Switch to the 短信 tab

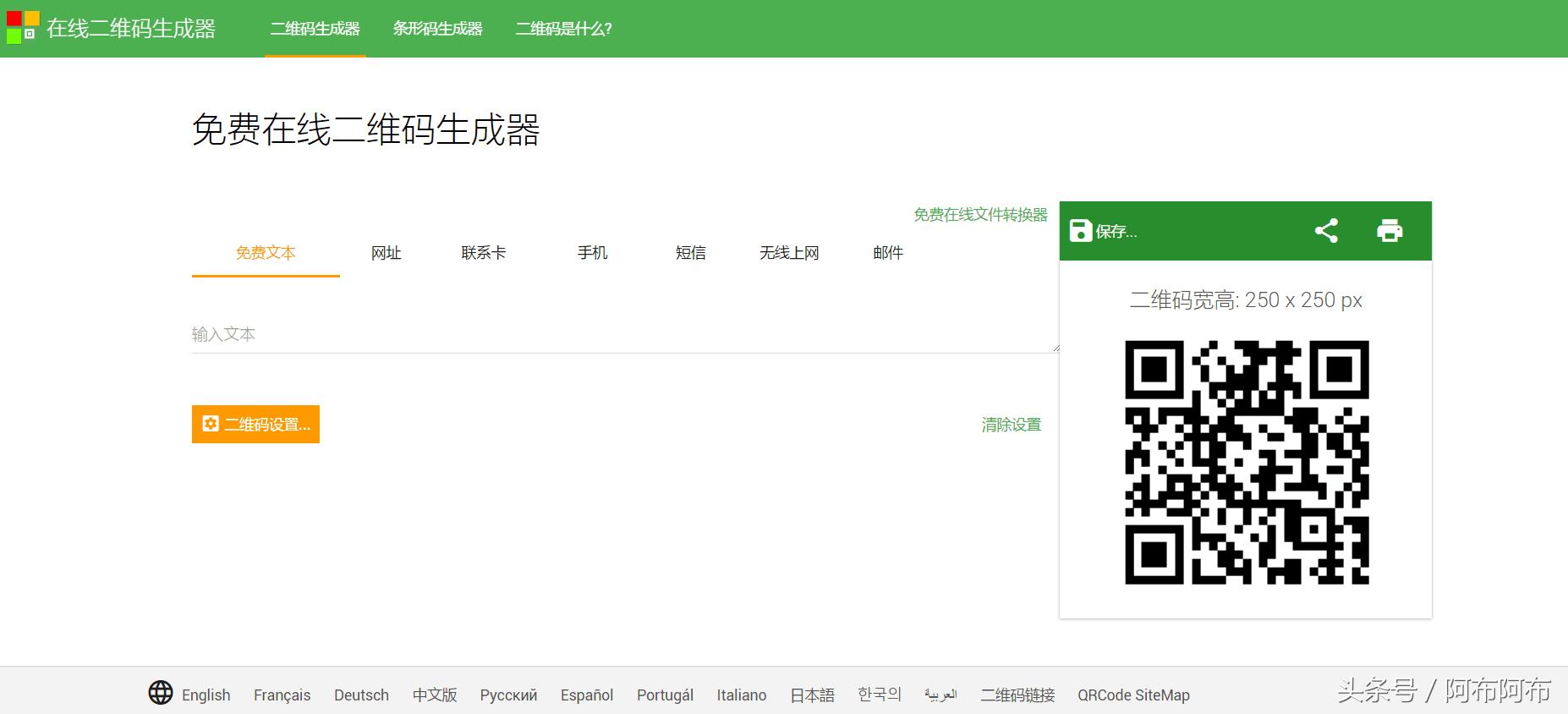click(x=691, y=253)
